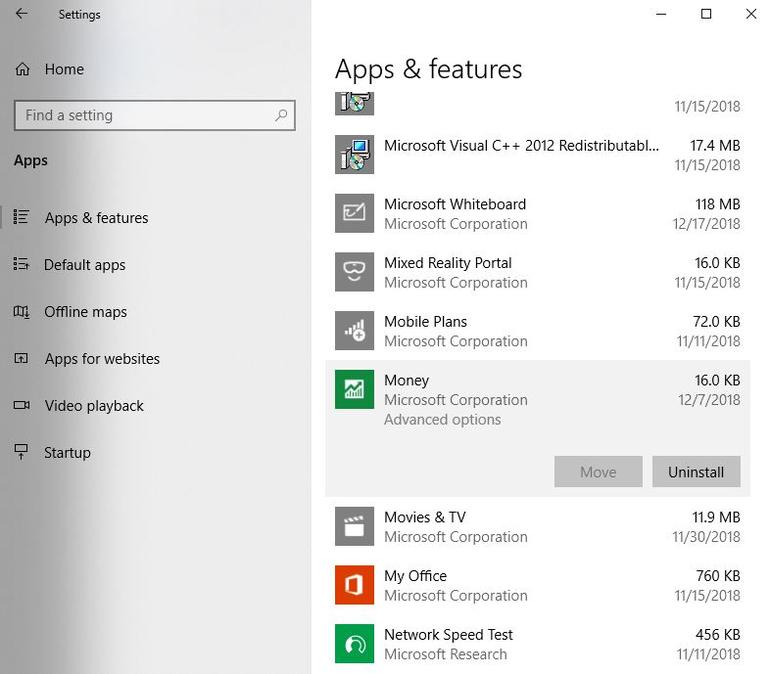Image resolution: width=770 pixels, height=674 pixels.
Task: Click the 11/30/2018 install date
Action: (706, 537)
